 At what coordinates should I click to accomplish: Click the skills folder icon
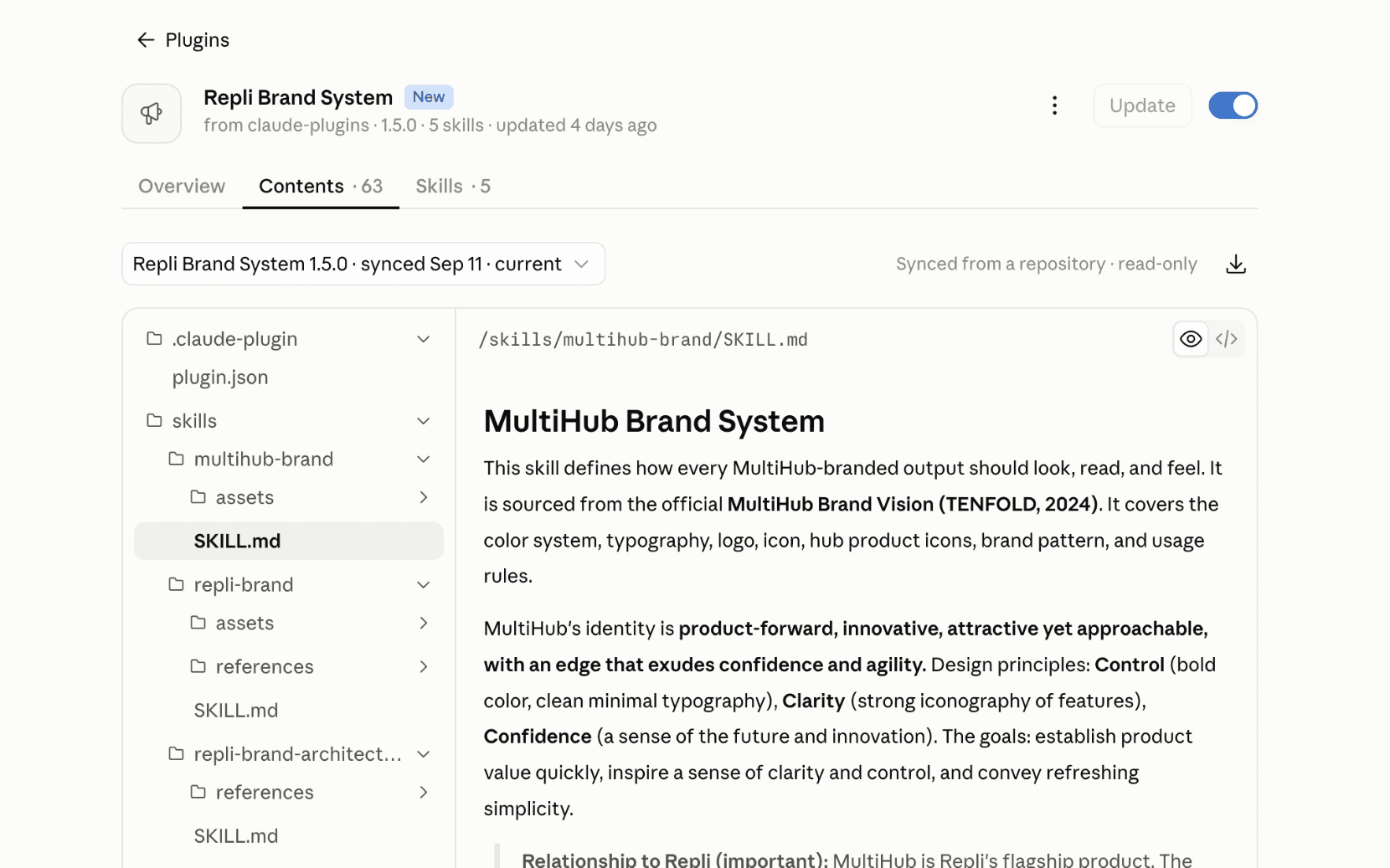[154, 420]
